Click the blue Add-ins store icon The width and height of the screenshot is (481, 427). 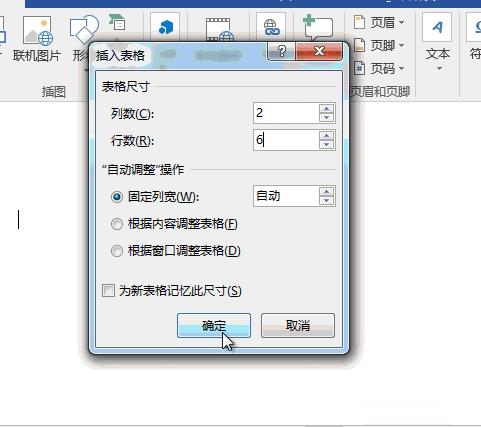click(165, 27)
